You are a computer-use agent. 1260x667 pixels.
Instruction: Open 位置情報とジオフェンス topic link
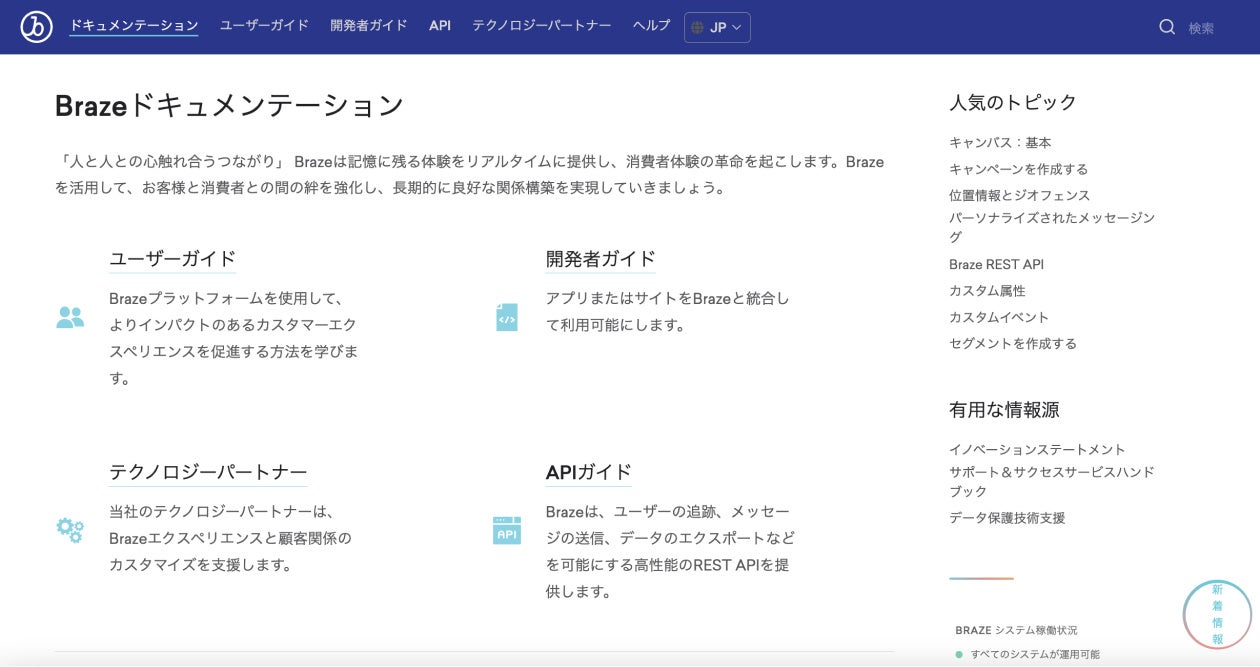pyautogui.click(x=1019, y=195)
